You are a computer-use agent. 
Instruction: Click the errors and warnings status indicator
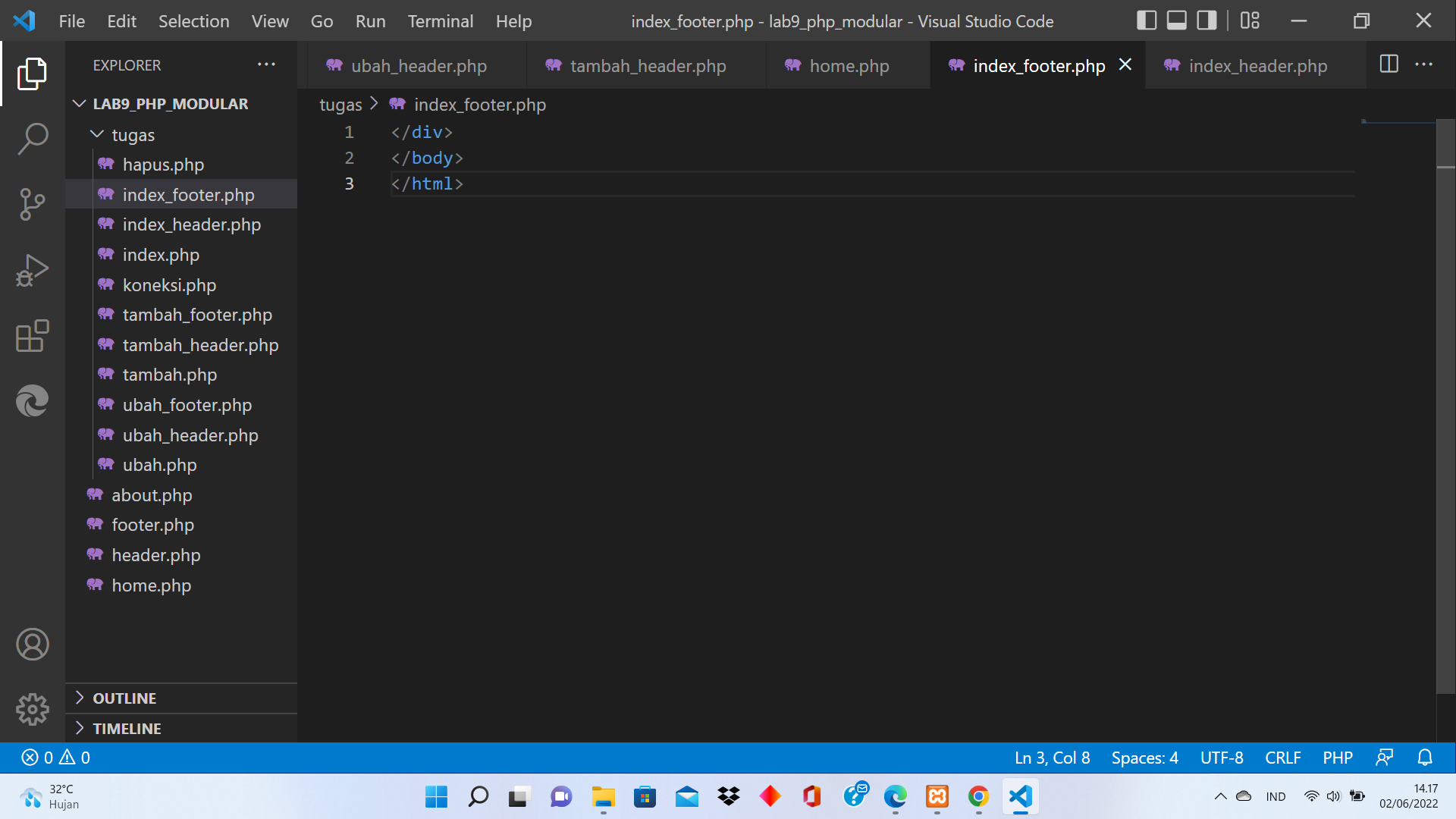[x=56, y=758]
